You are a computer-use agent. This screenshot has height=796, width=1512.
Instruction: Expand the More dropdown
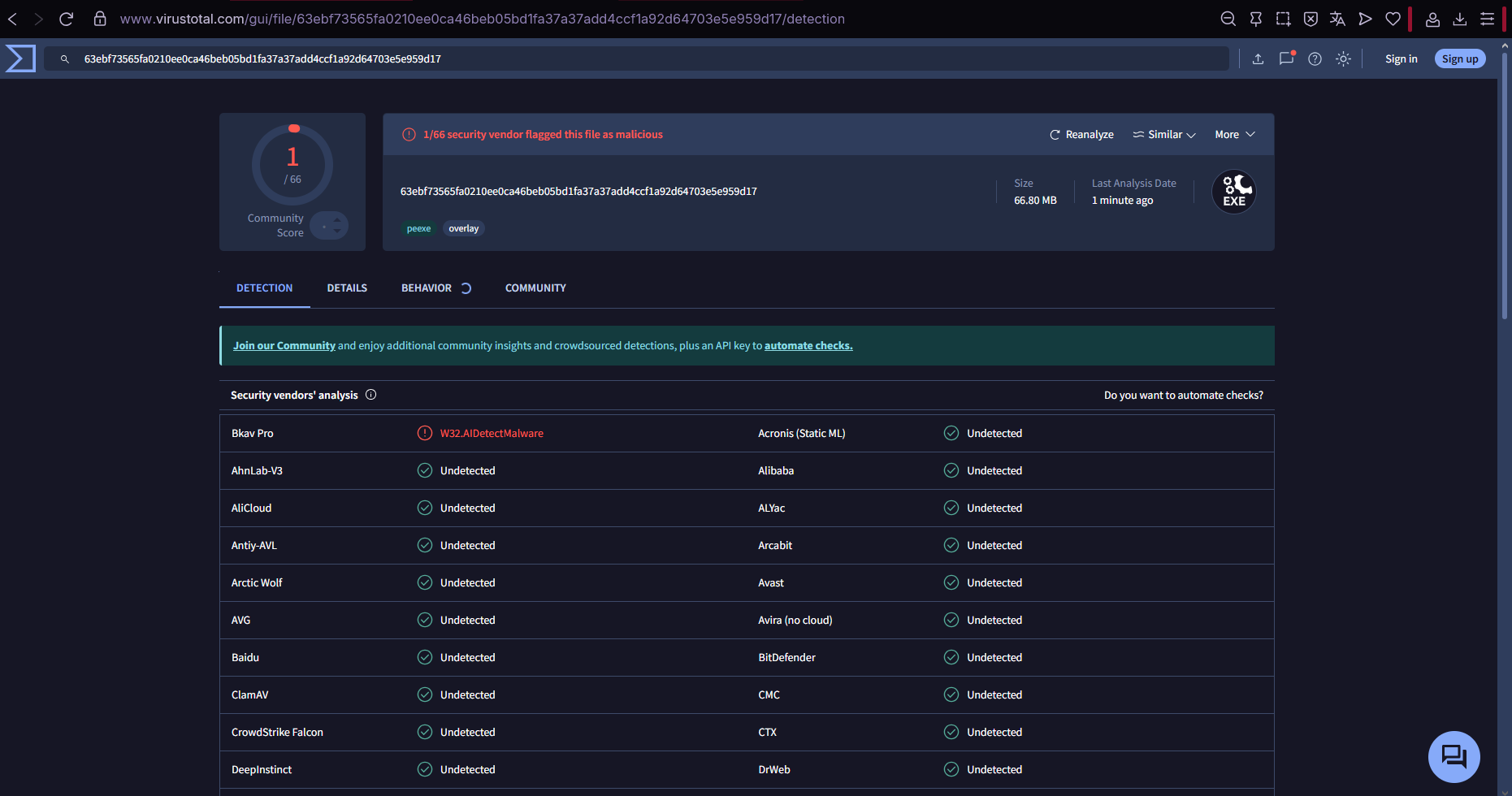1235,135
